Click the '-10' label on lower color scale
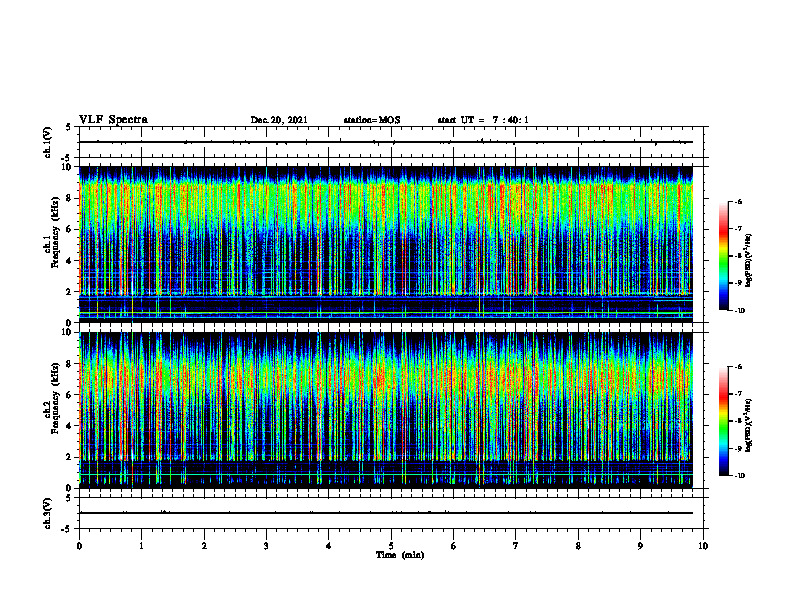 click(x=739, y=476)
